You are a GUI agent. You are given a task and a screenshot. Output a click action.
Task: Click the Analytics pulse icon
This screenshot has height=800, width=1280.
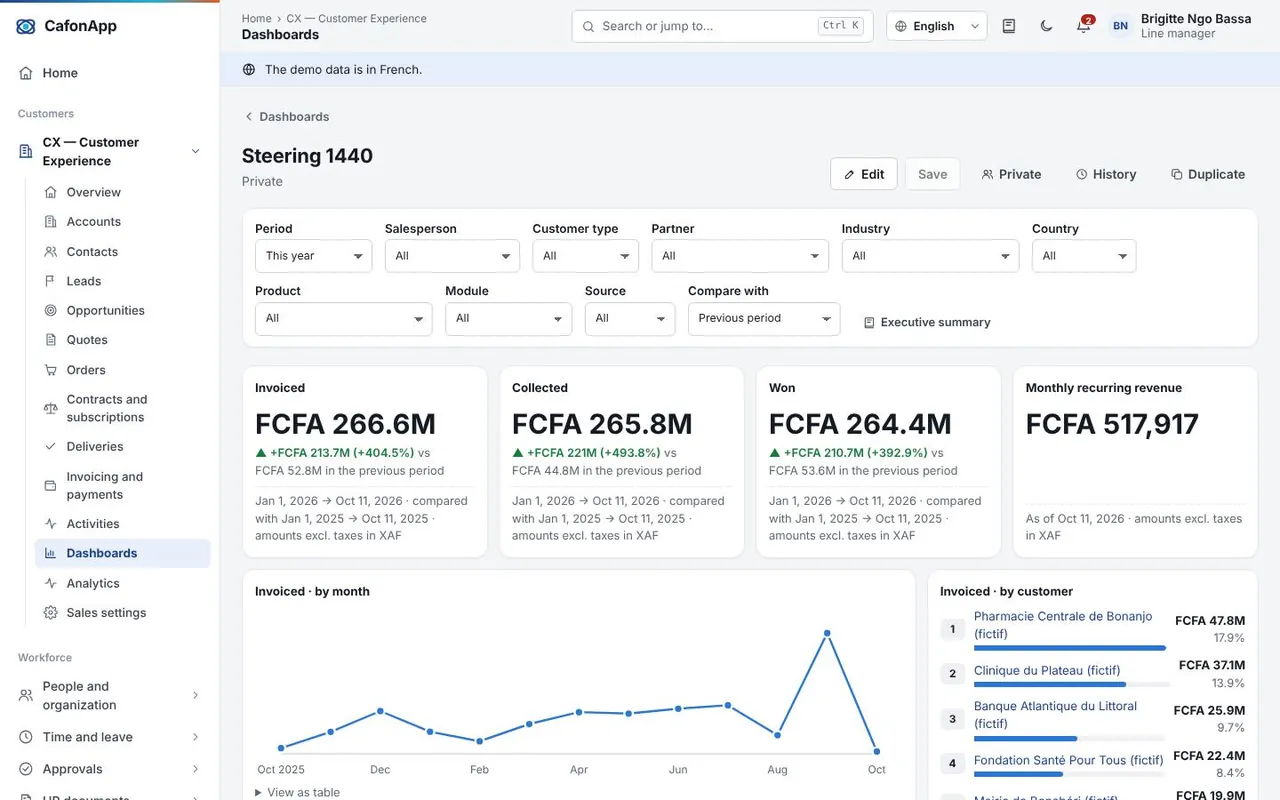pos(51,583)
